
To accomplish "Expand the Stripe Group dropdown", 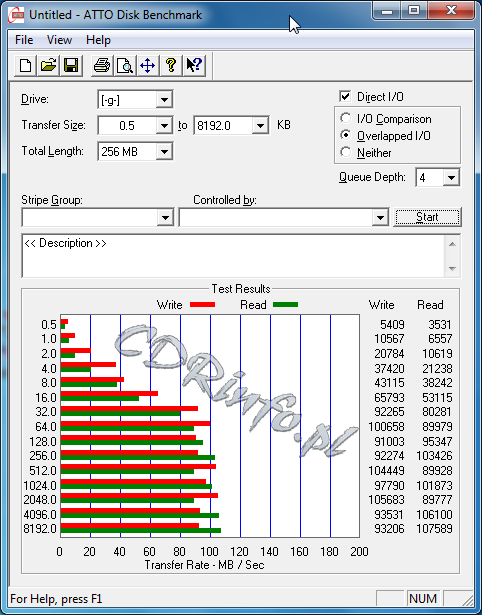I will point(165,217).
